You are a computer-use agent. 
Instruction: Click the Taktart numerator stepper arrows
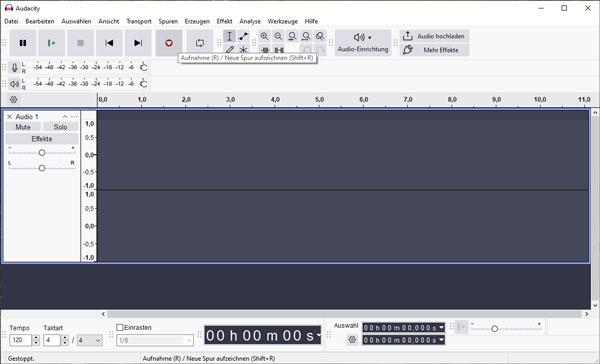[x=65, y=340]
